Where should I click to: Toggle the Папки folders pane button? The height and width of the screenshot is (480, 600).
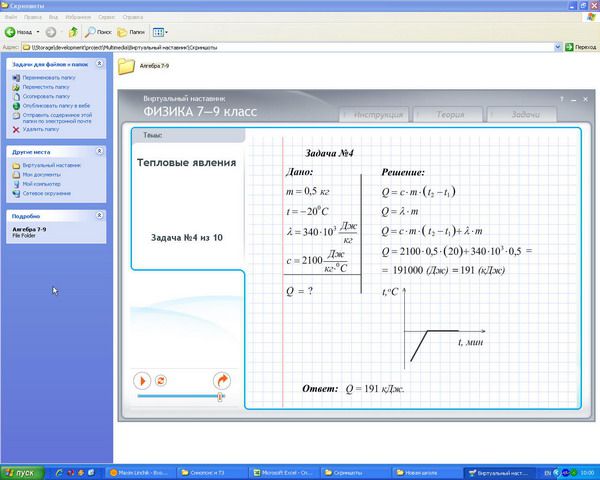131,32
